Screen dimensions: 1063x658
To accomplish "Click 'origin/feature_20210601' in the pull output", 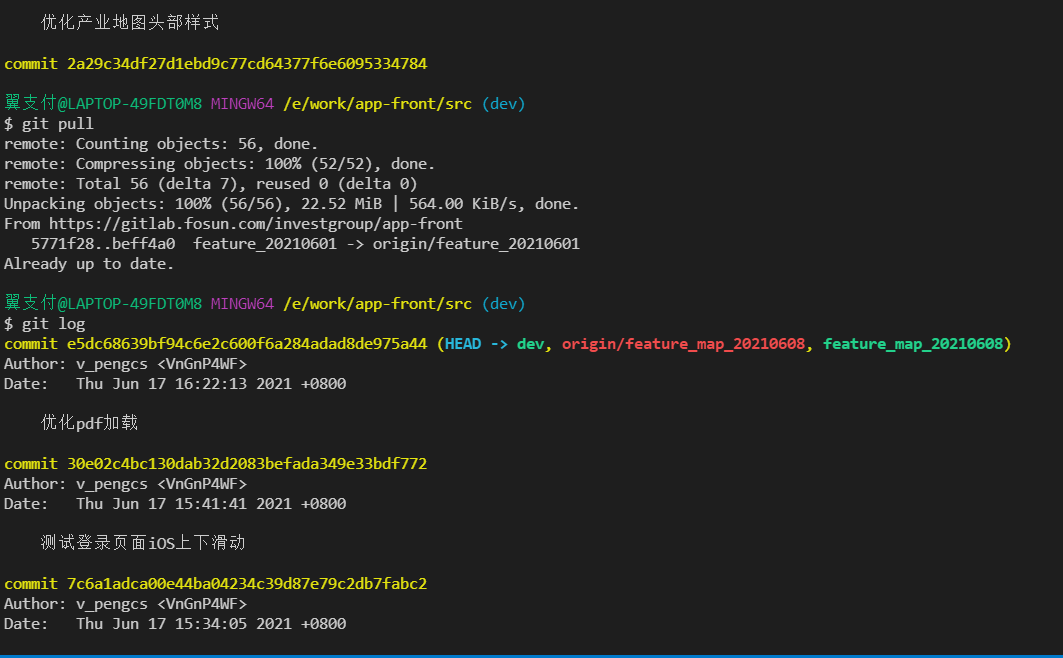I will click(476, 244).
